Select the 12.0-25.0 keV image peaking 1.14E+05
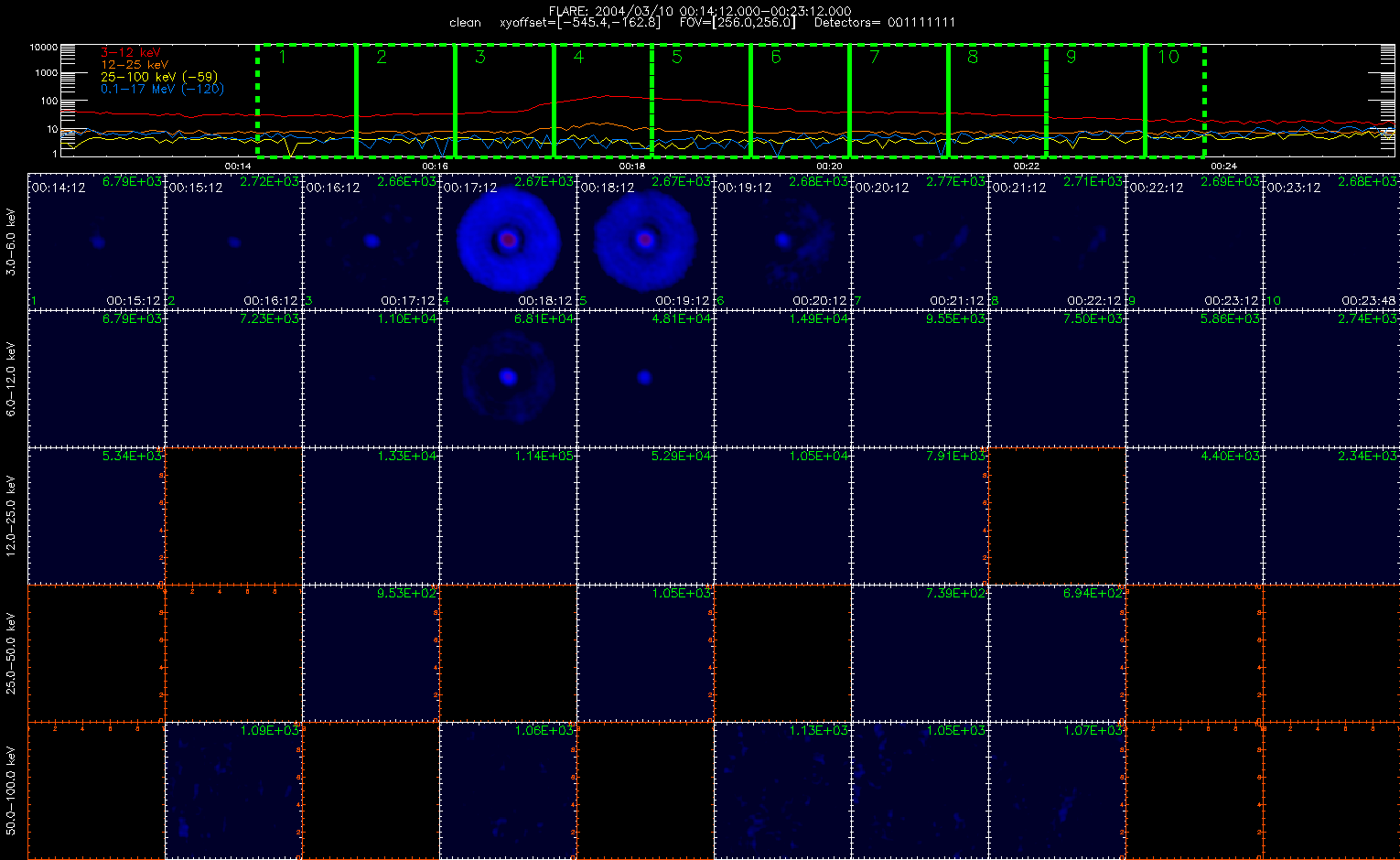This screenshot has width=1400, height=860. 508,515
